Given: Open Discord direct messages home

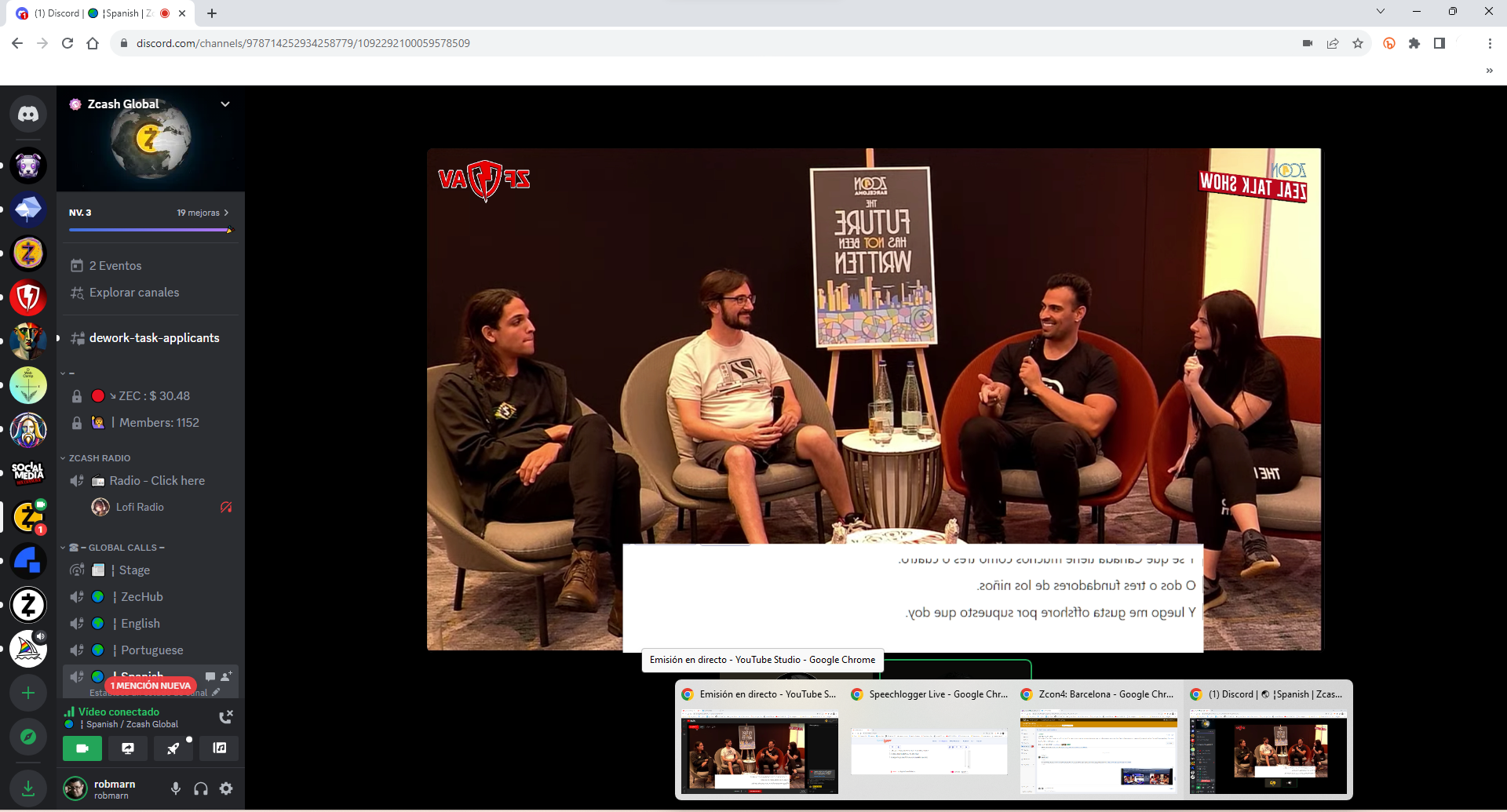Looking at the screenshot, I should coord(28,114).
